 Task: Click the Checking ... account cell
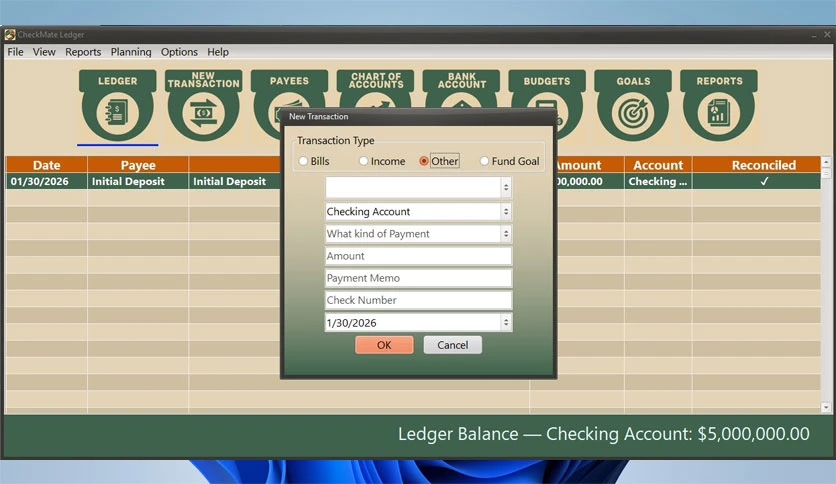[658, 181]
